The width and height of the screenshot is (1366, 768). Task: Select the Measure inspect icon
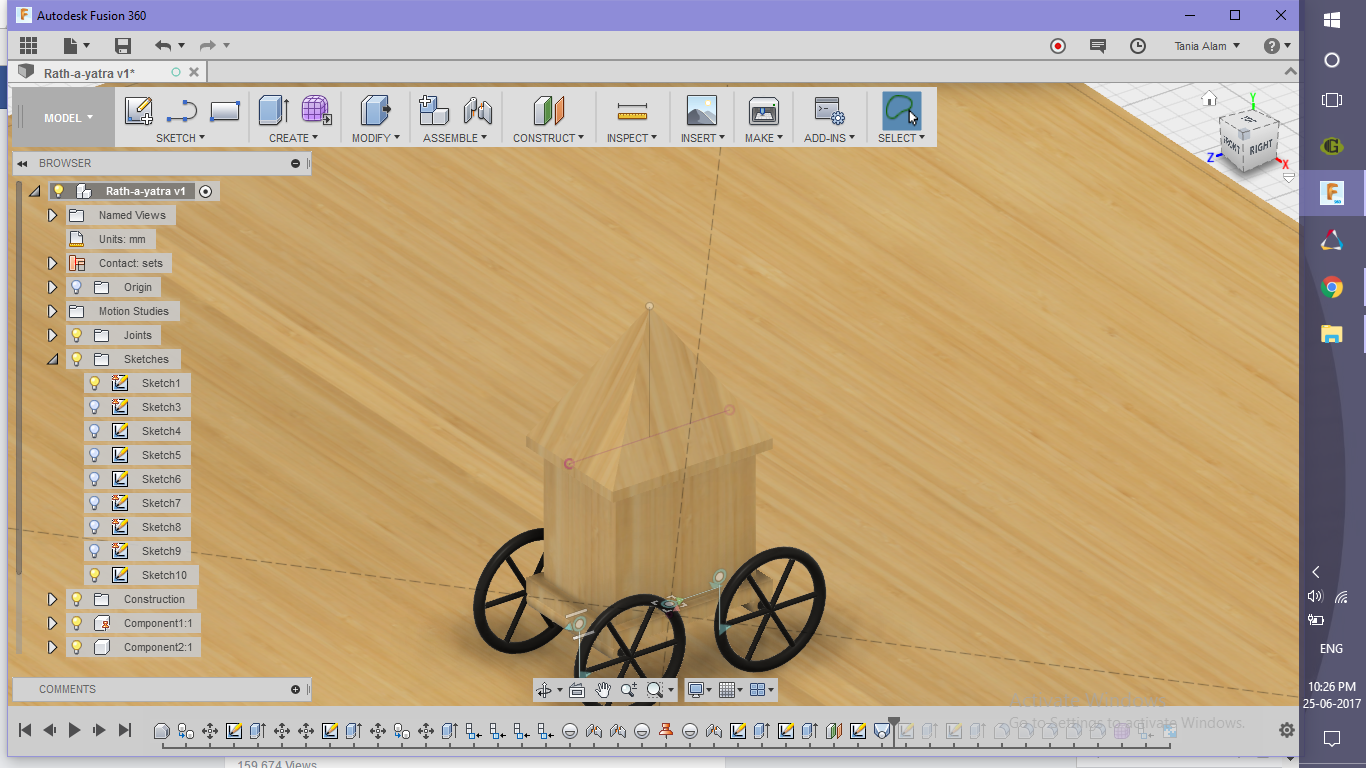coord(632,110)
